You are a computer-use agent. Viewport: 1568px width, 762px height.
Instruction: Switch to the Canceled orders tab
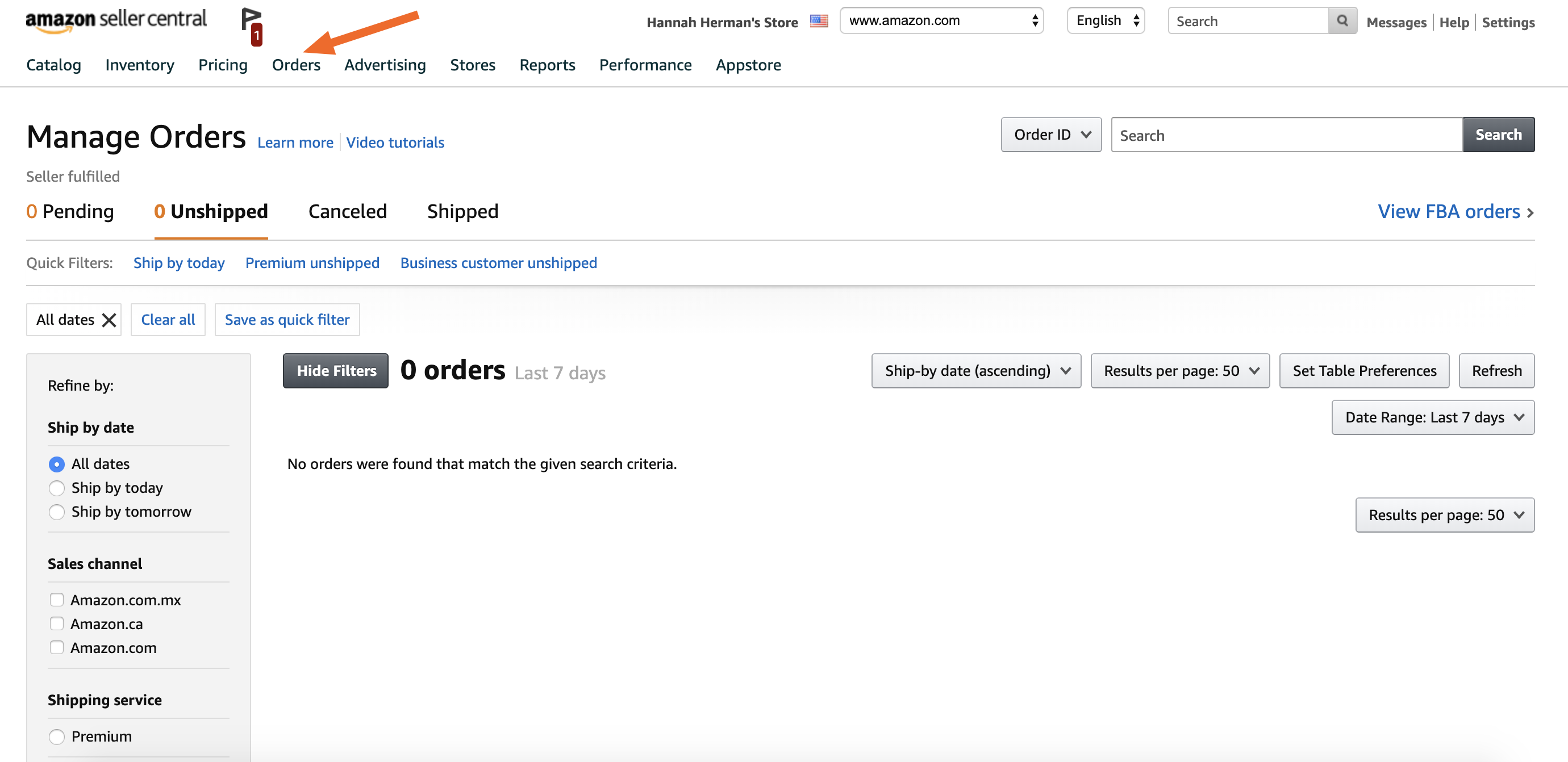coord(348,212)
